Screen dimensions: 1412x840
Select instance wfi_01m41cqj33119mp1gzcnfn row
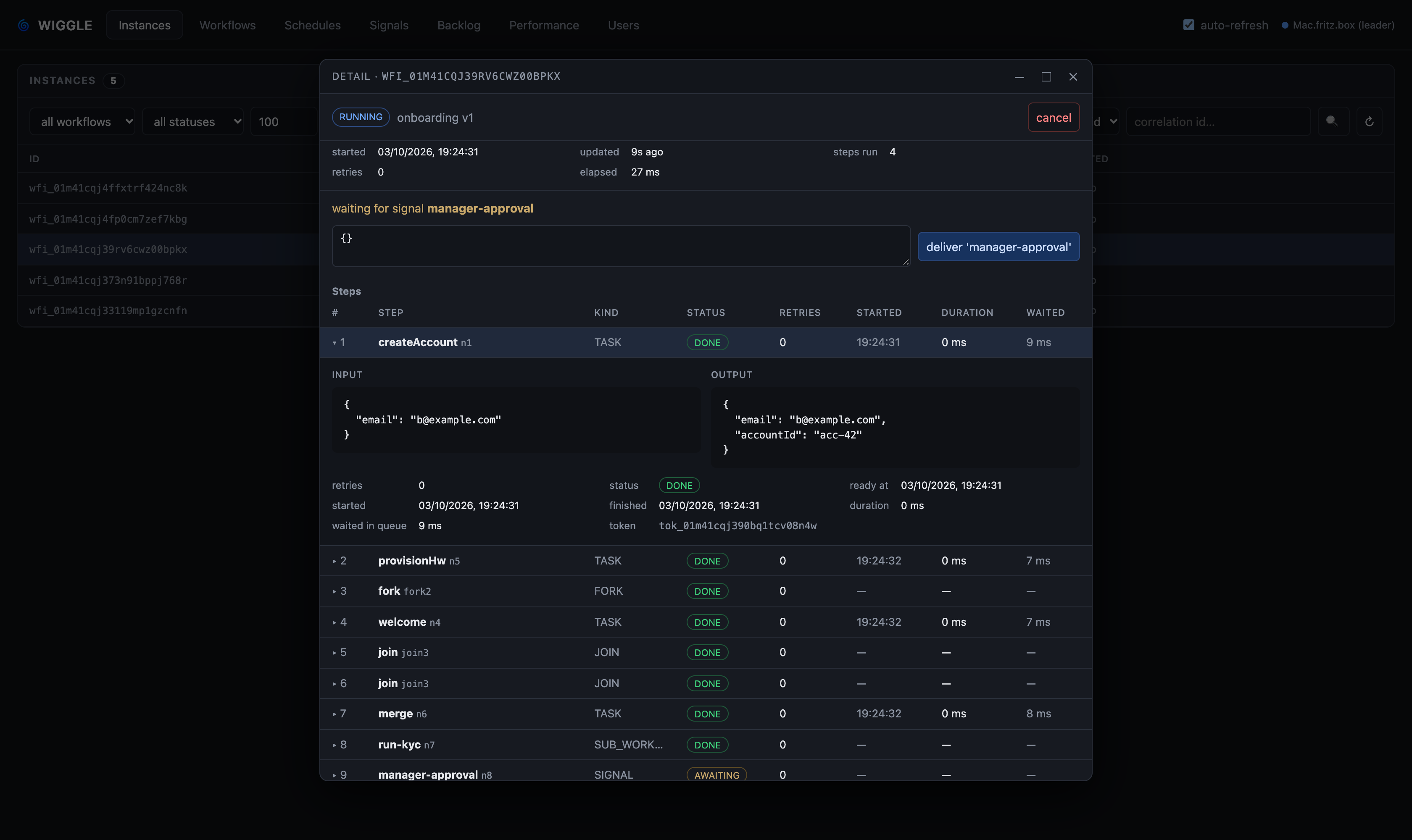169,311
